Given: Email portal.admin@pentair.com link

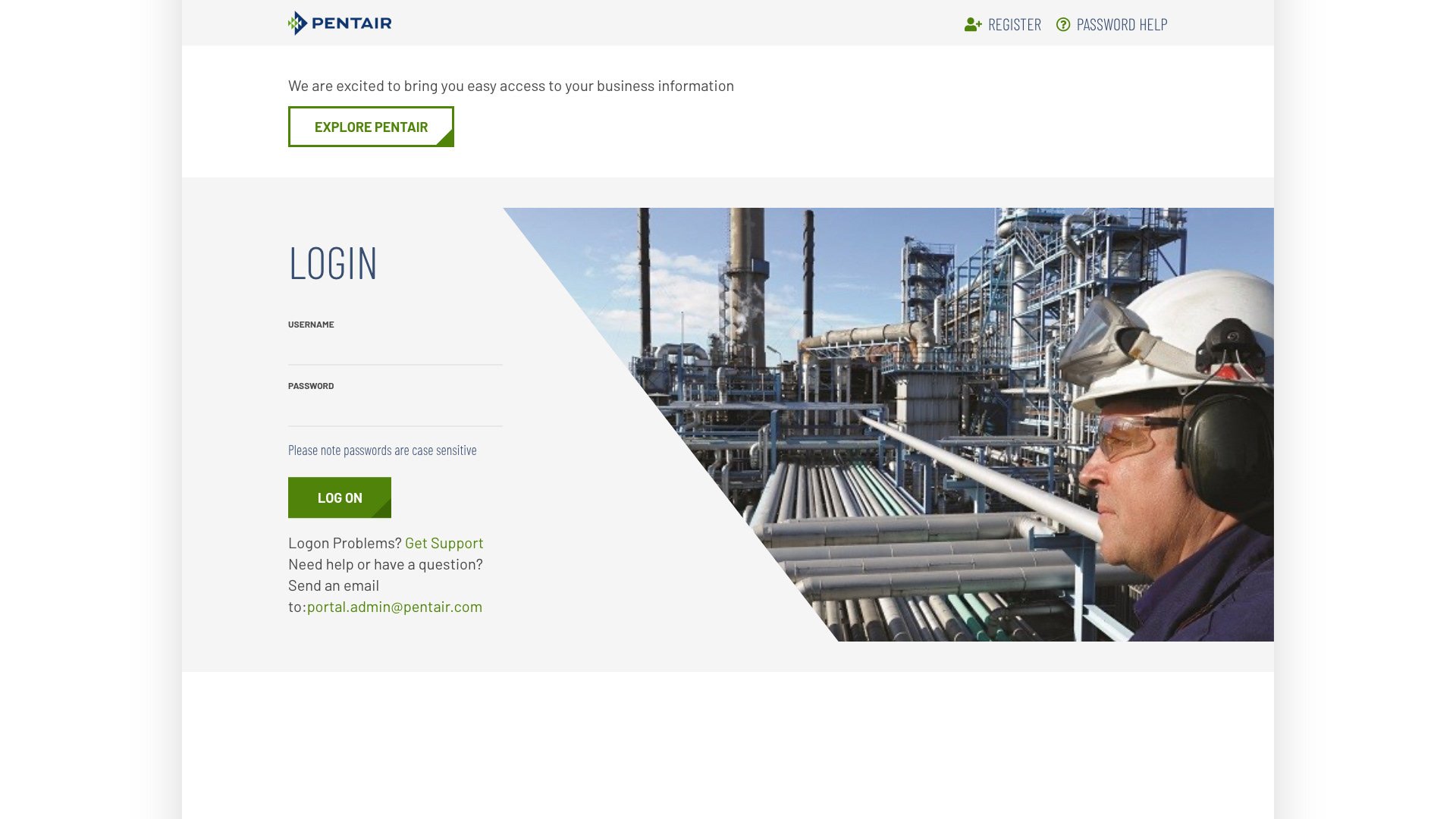Looking at the screenshot, I should tap(394, 607).
